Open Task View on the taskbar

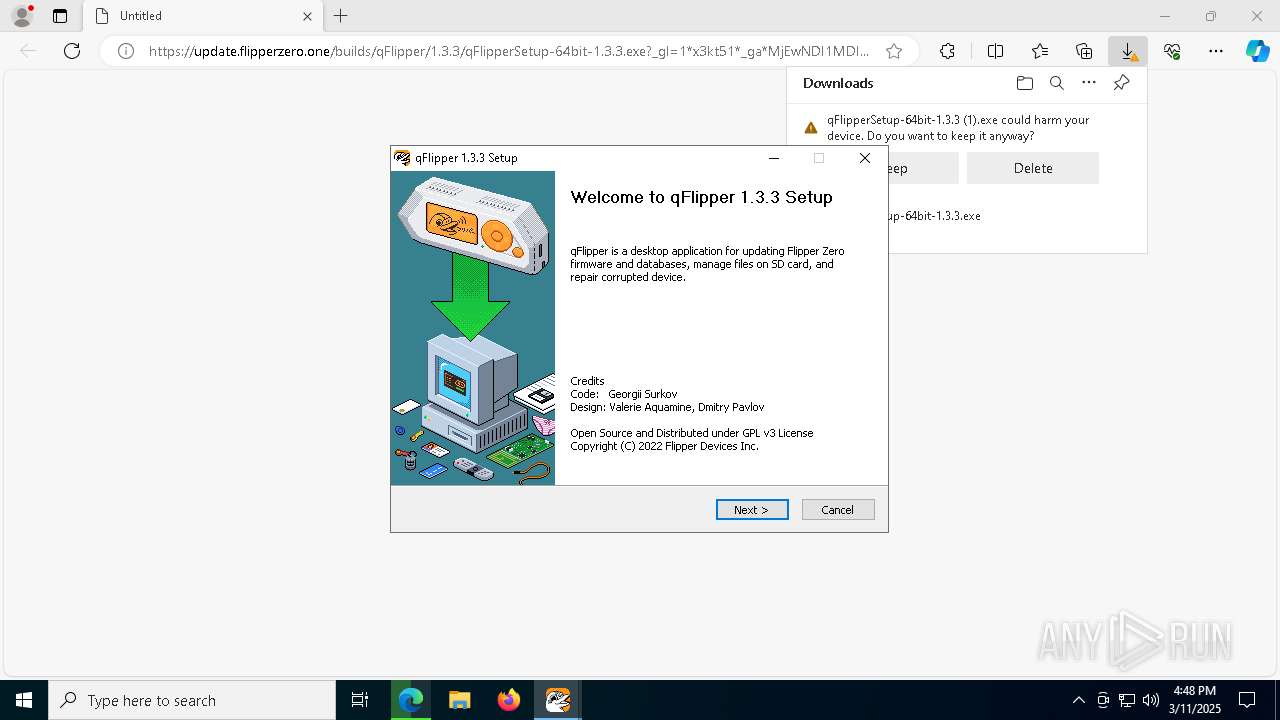coord(360,700)
